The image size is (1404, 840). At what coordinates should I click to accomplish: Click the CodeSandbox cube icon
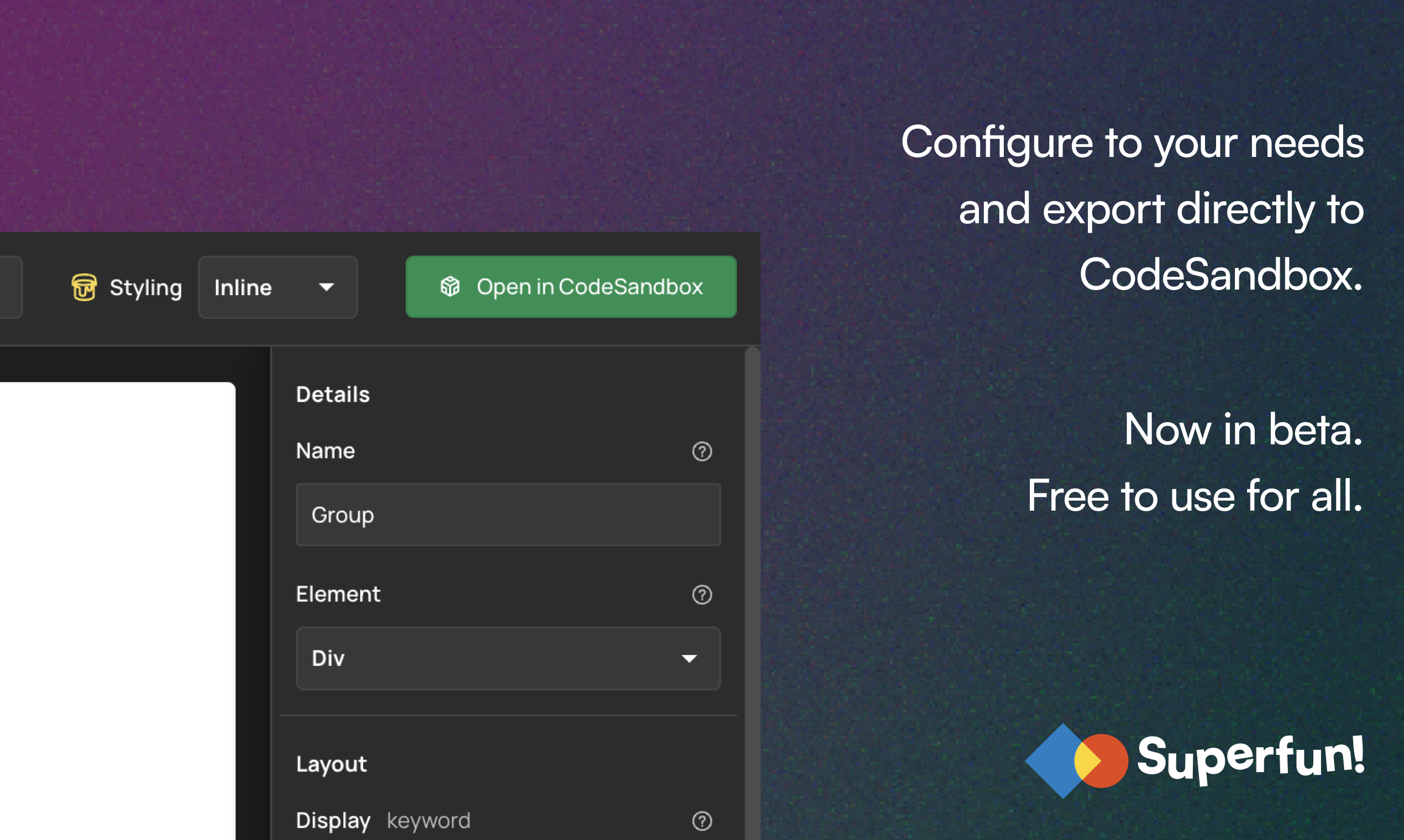(x=450, y=287)
